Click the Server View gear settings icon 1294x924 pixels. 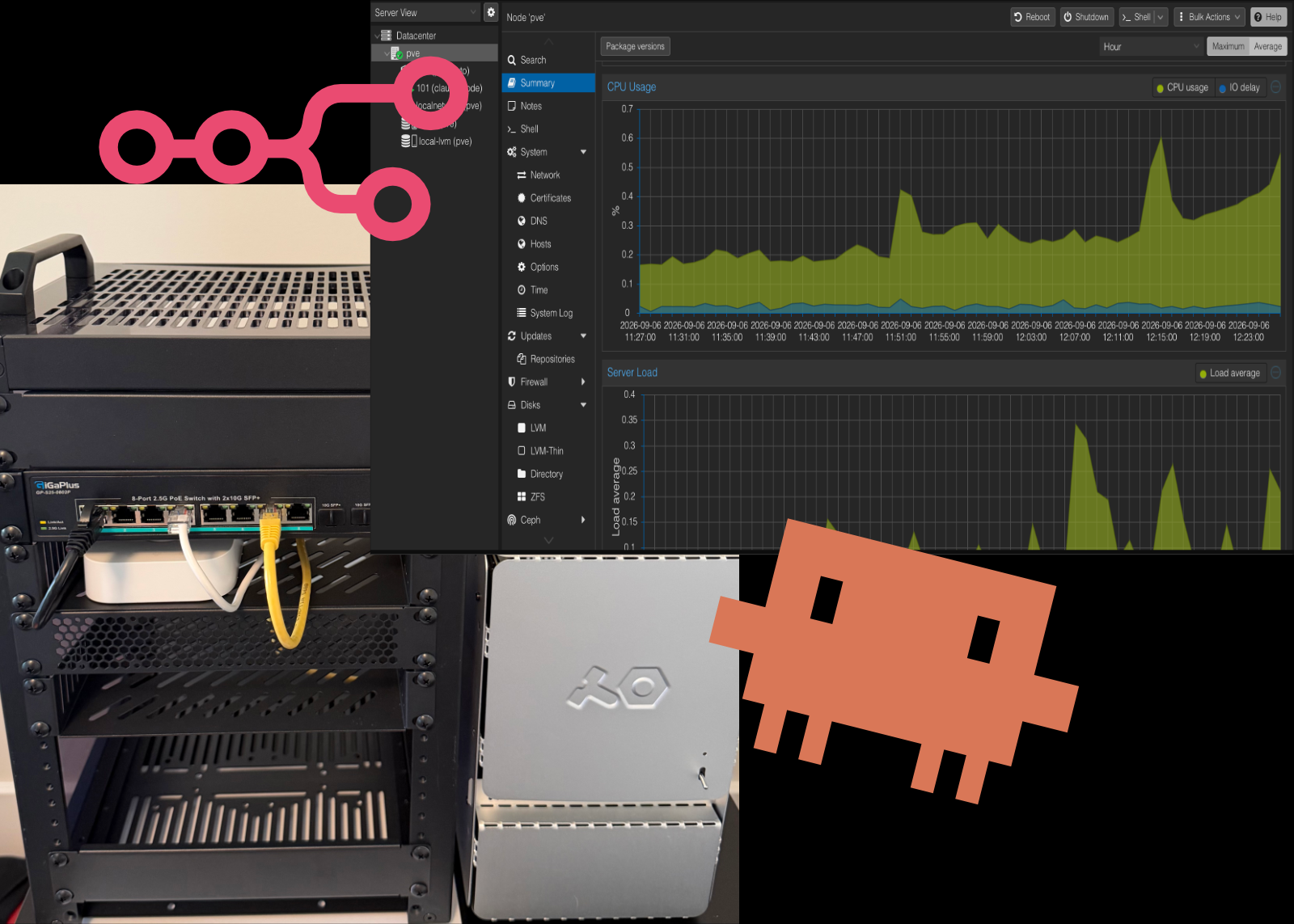tap(491, 12)
